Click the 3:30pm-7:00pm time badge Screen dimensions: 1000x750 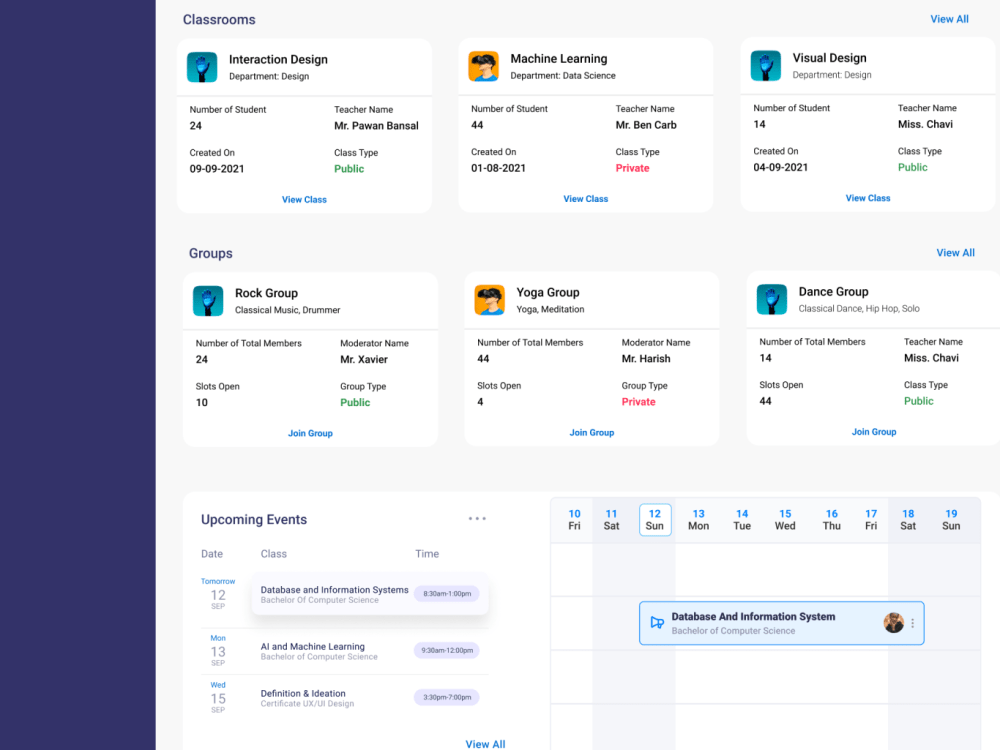(447, 697)
